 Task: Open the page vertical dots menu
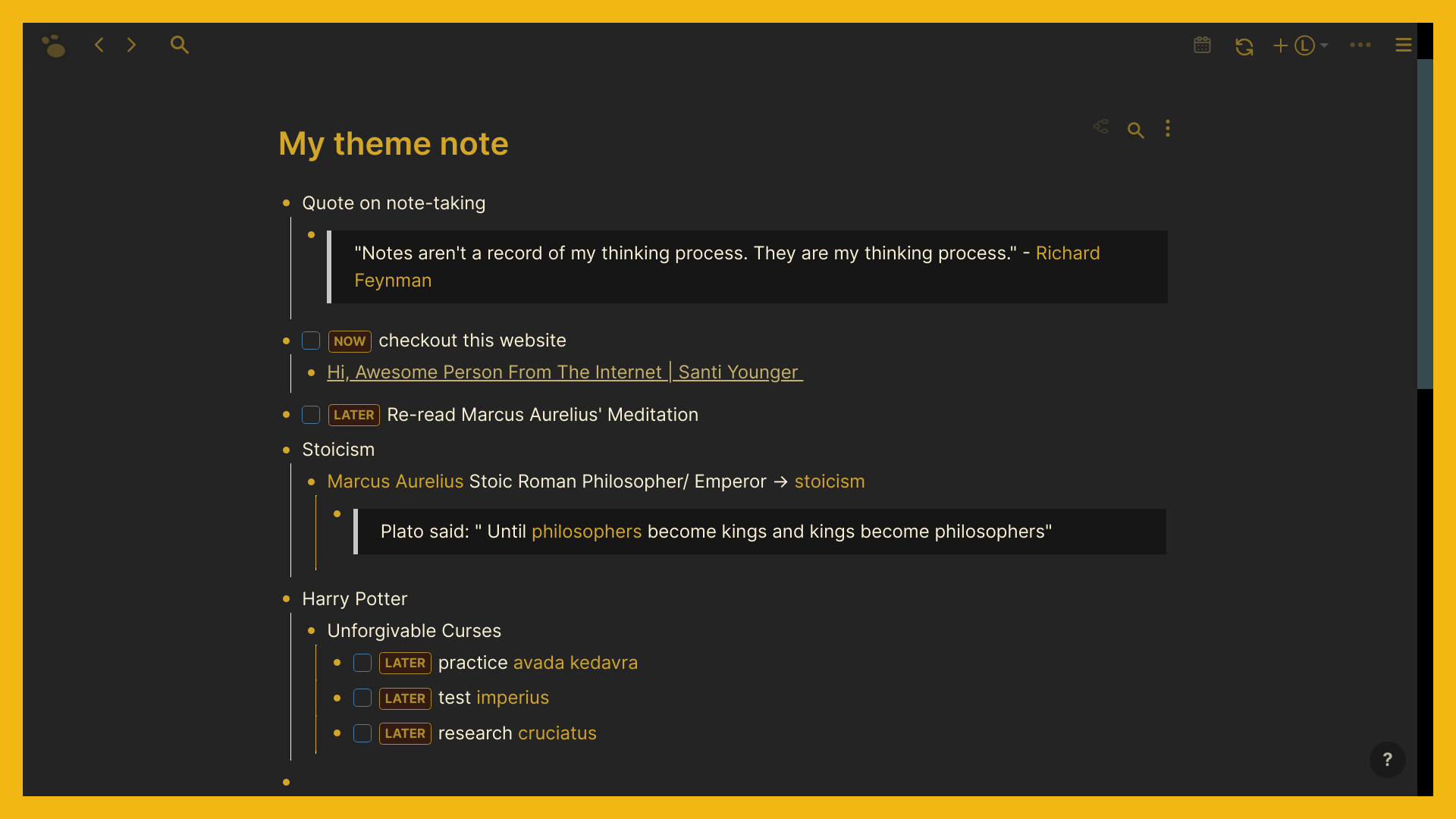point(1168,129)
